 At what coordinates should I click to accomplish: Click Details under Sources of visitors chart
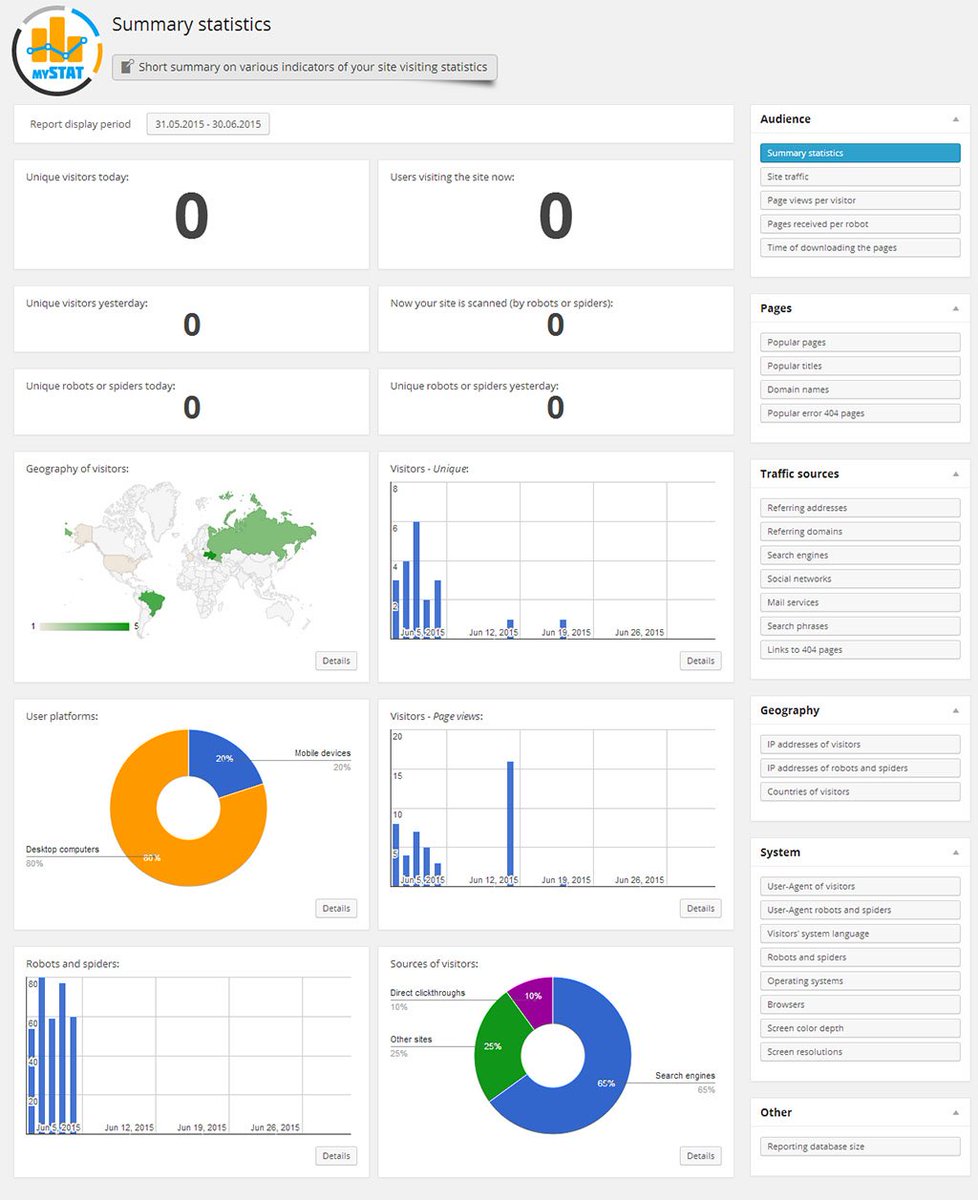[700, 1156]
